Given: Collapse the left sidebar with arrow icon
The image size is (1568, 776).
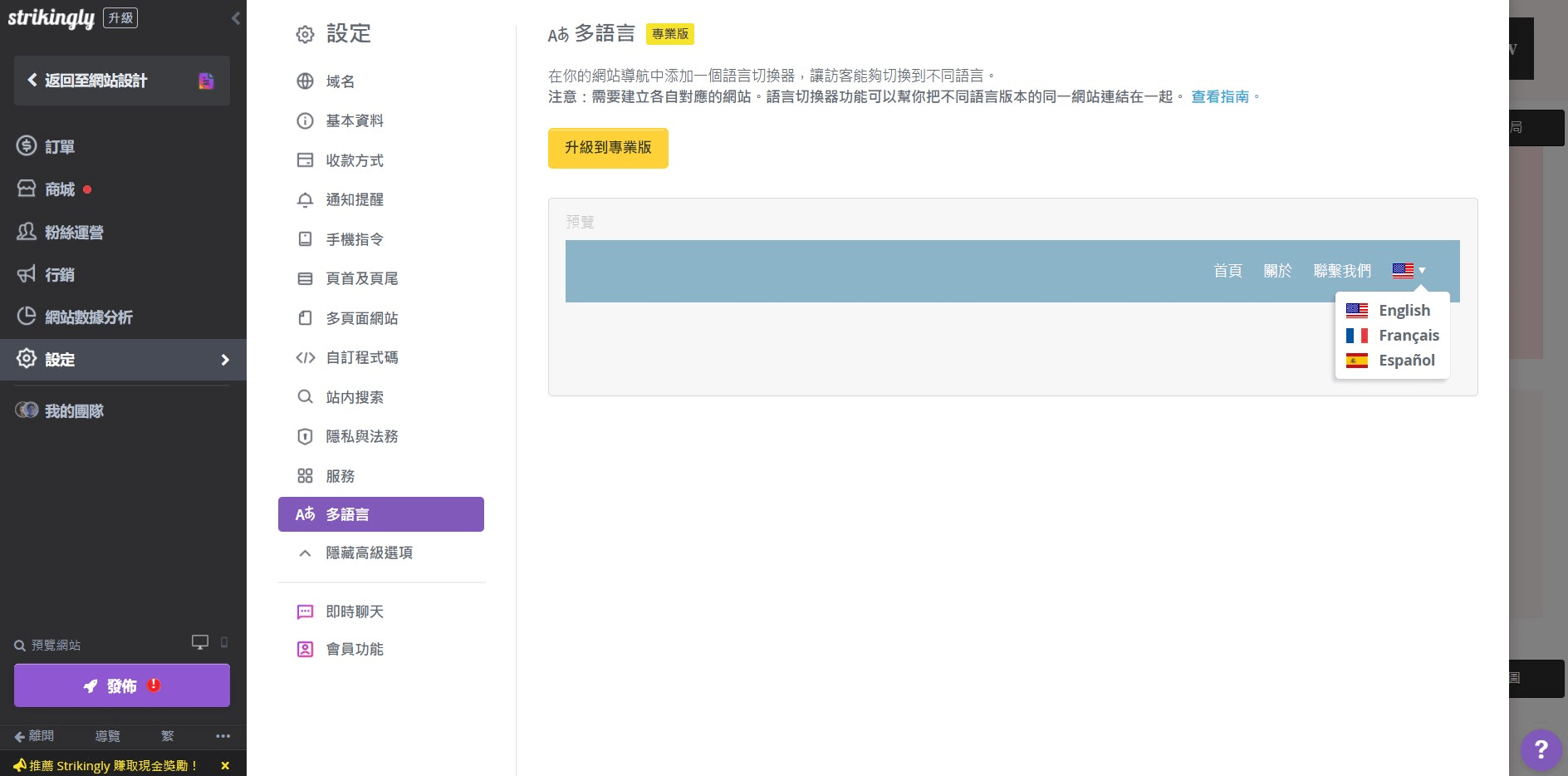Looking at the screenshot, I should [x=236, y=18].
